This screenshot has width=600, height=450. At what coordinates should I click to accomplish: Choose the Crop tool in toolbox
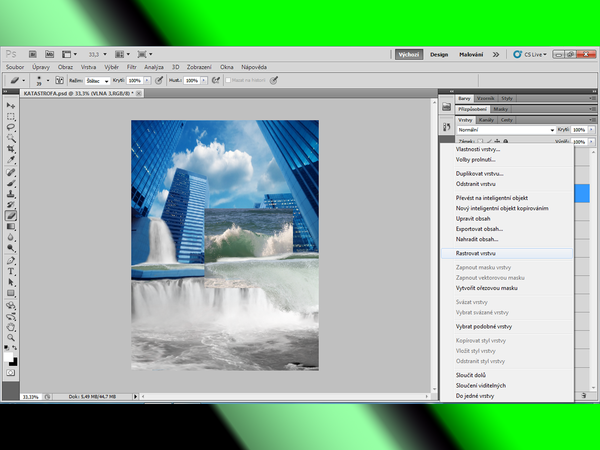(x=11, y=149)
